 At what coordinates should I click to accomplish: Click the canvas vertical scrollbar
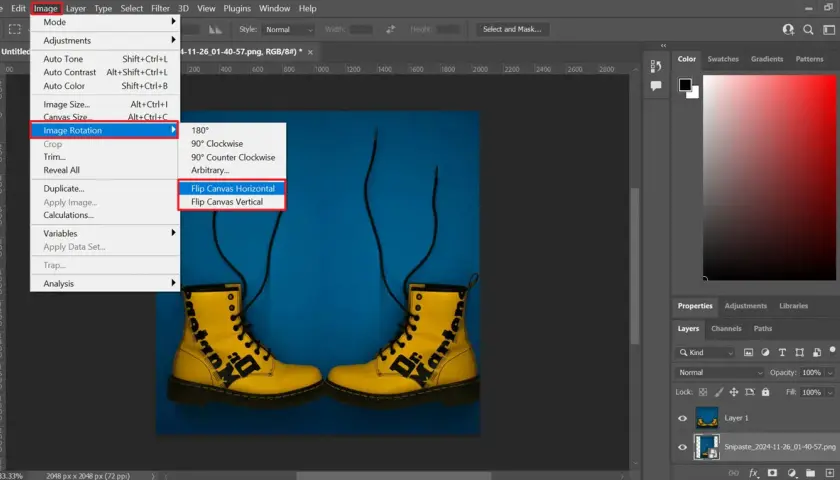pos(635,266)
